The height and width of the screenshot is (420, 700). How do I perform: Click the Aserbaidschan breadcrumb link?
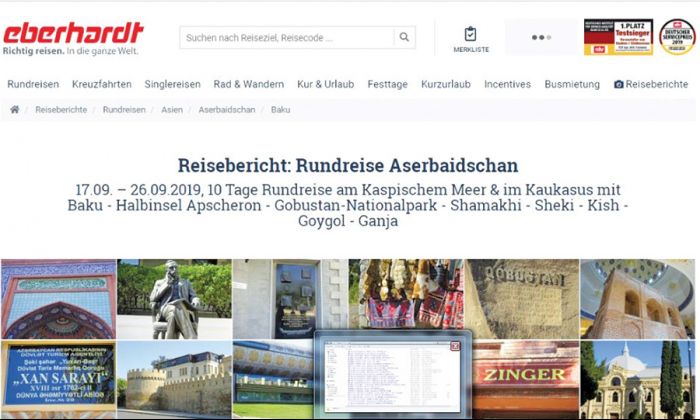226,109
